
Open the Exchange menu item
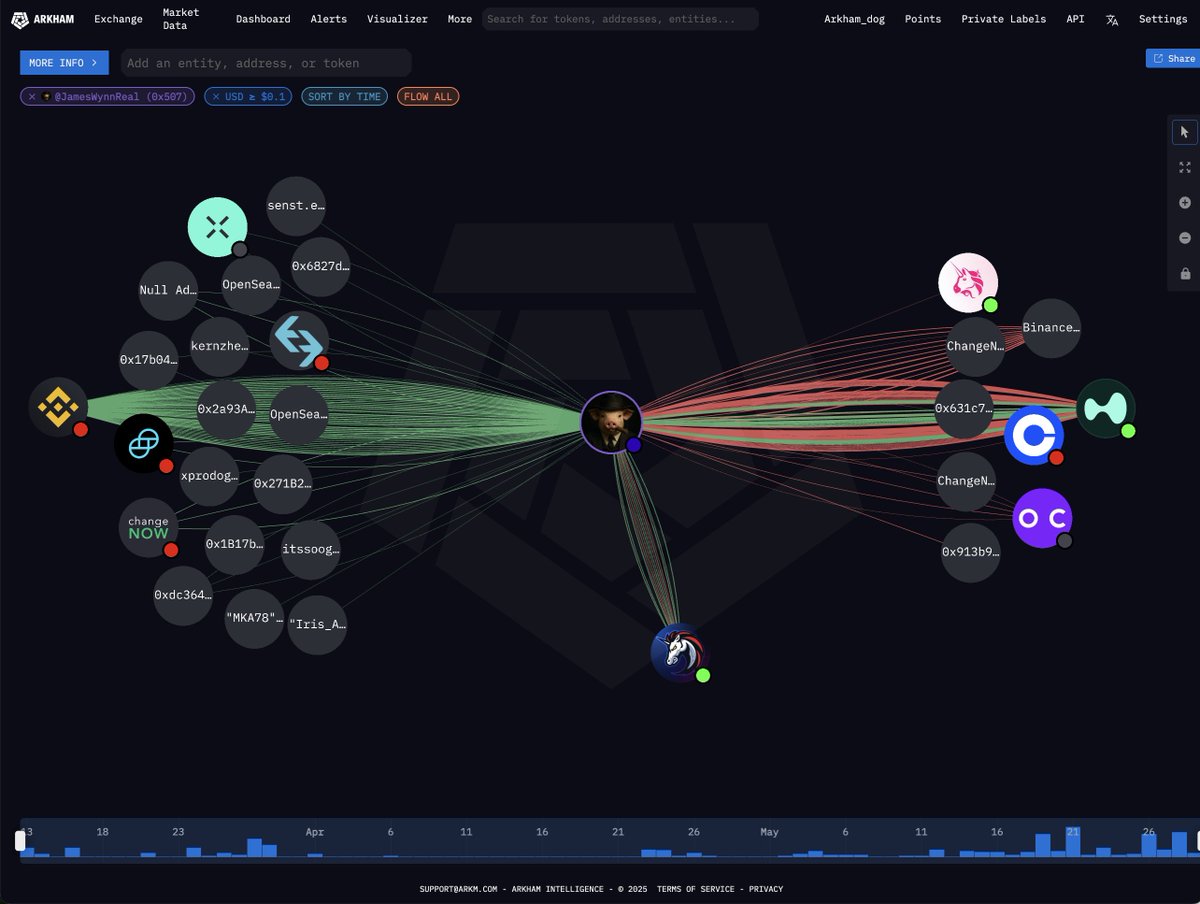coord(118,19)
